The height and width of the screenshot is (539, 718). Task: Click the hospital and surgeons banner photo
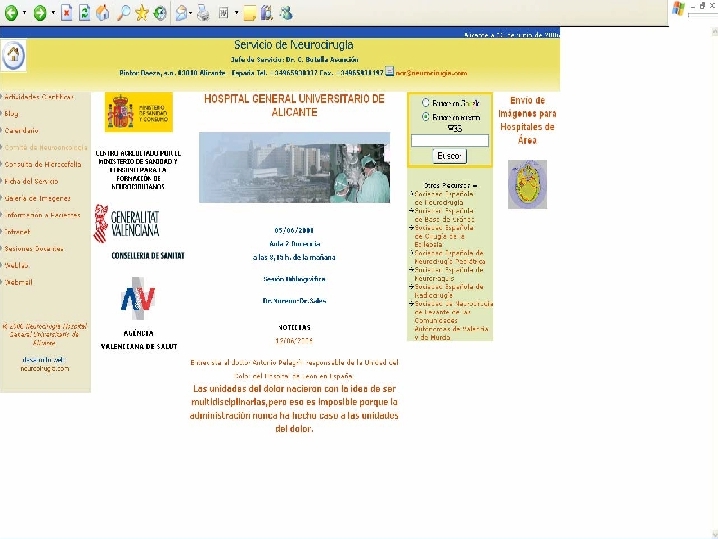point(294,167)
